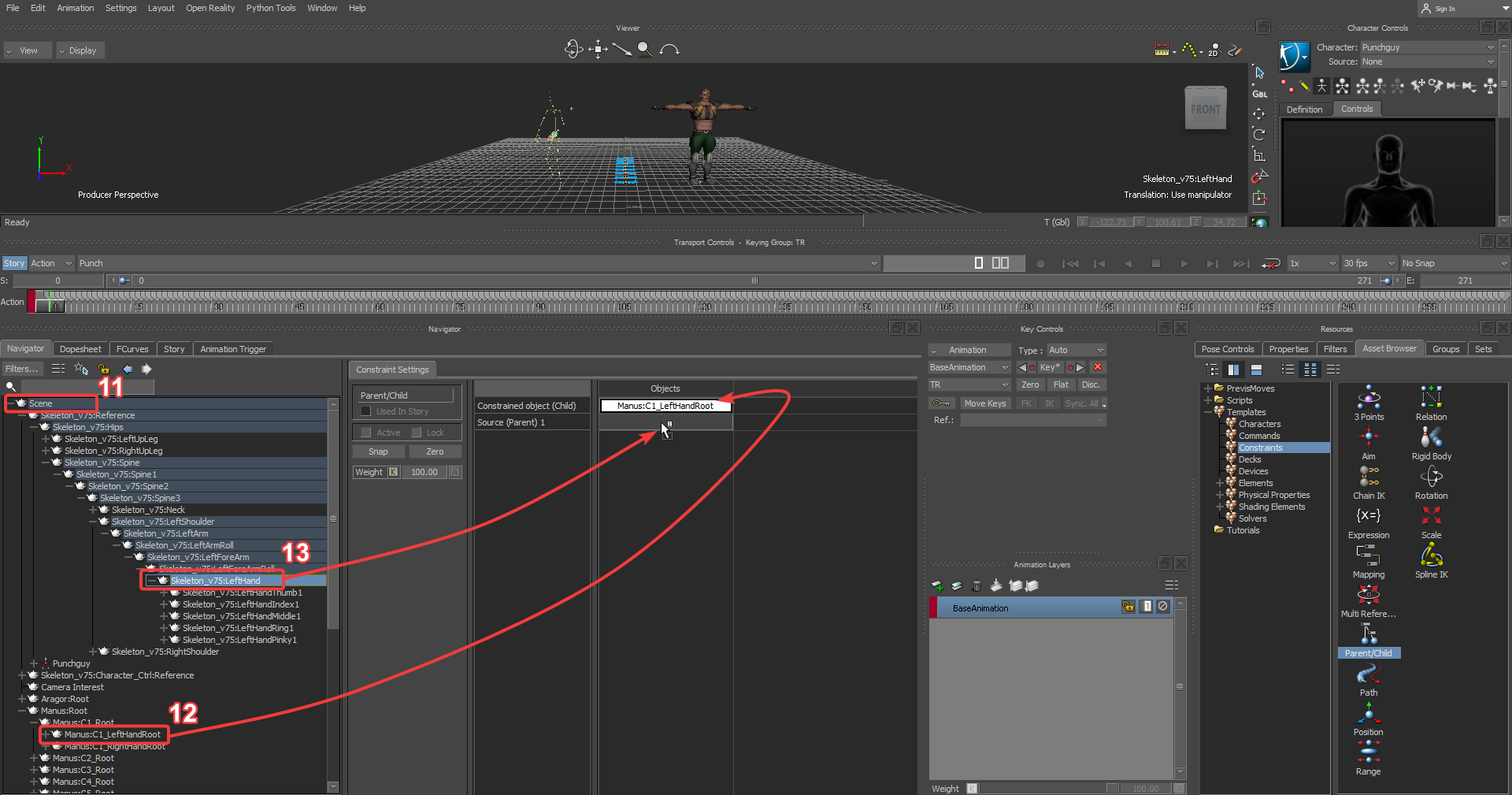Screen dimensions: 1512x795
Task: Select the Parent/Child constraint icon
Action: pyautogui.click(x=1369, y=635)
